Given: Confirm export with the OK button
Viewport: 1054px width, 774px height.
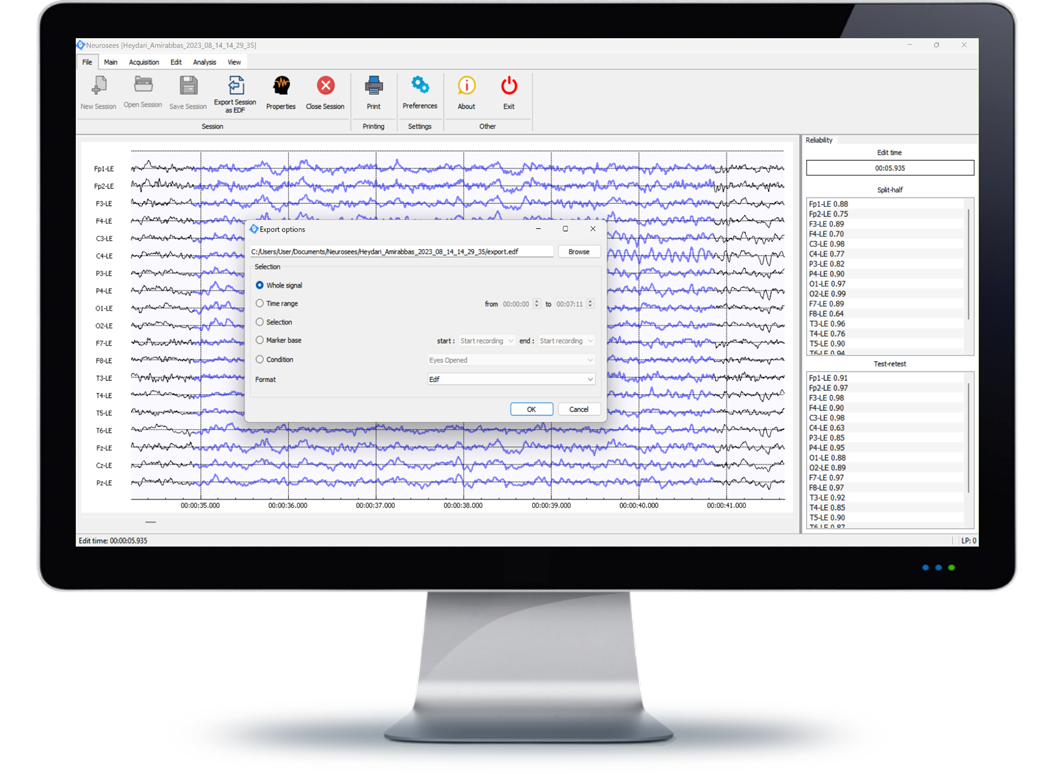Looking at the screenshot, I should click(531, 408).
